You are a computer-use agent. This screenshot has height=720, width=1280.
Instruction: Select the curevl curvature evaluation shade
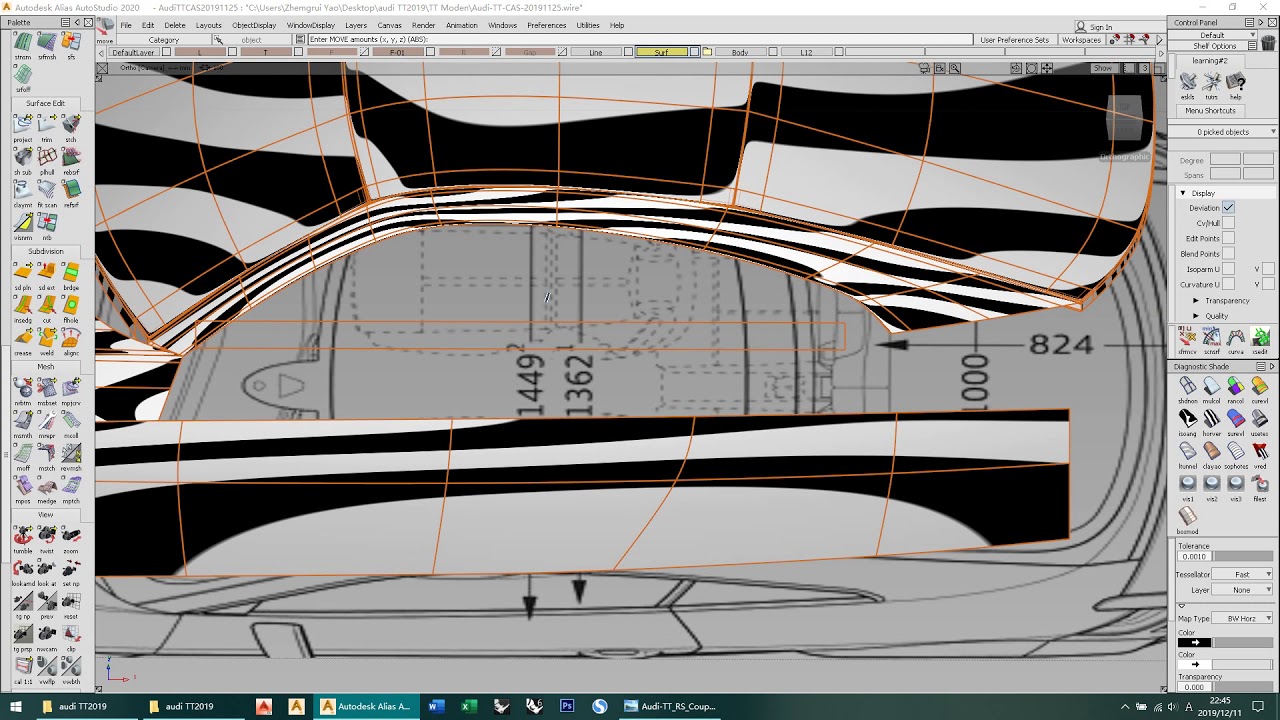pos(1260,386)
